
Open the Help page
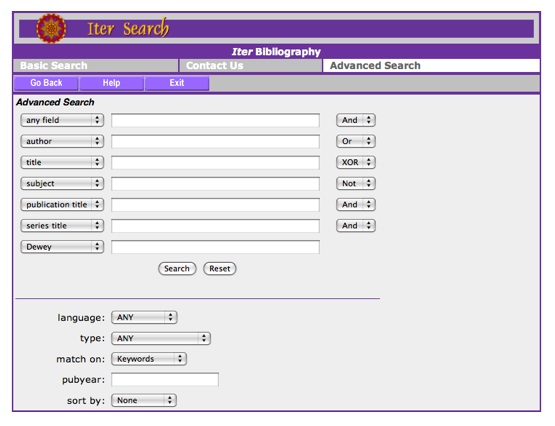(x=111, y=83)
